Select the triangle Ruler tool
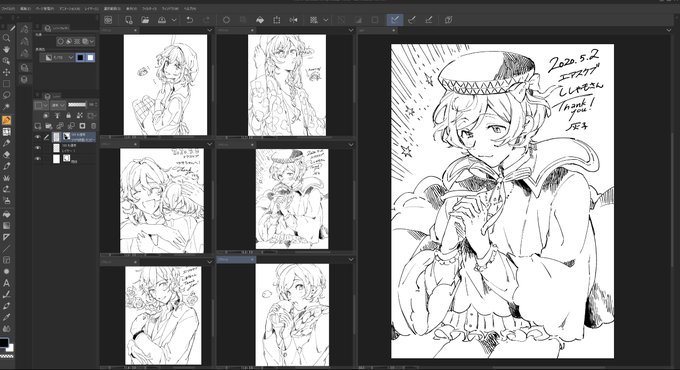The image size is (680, 370). (7, 237)
